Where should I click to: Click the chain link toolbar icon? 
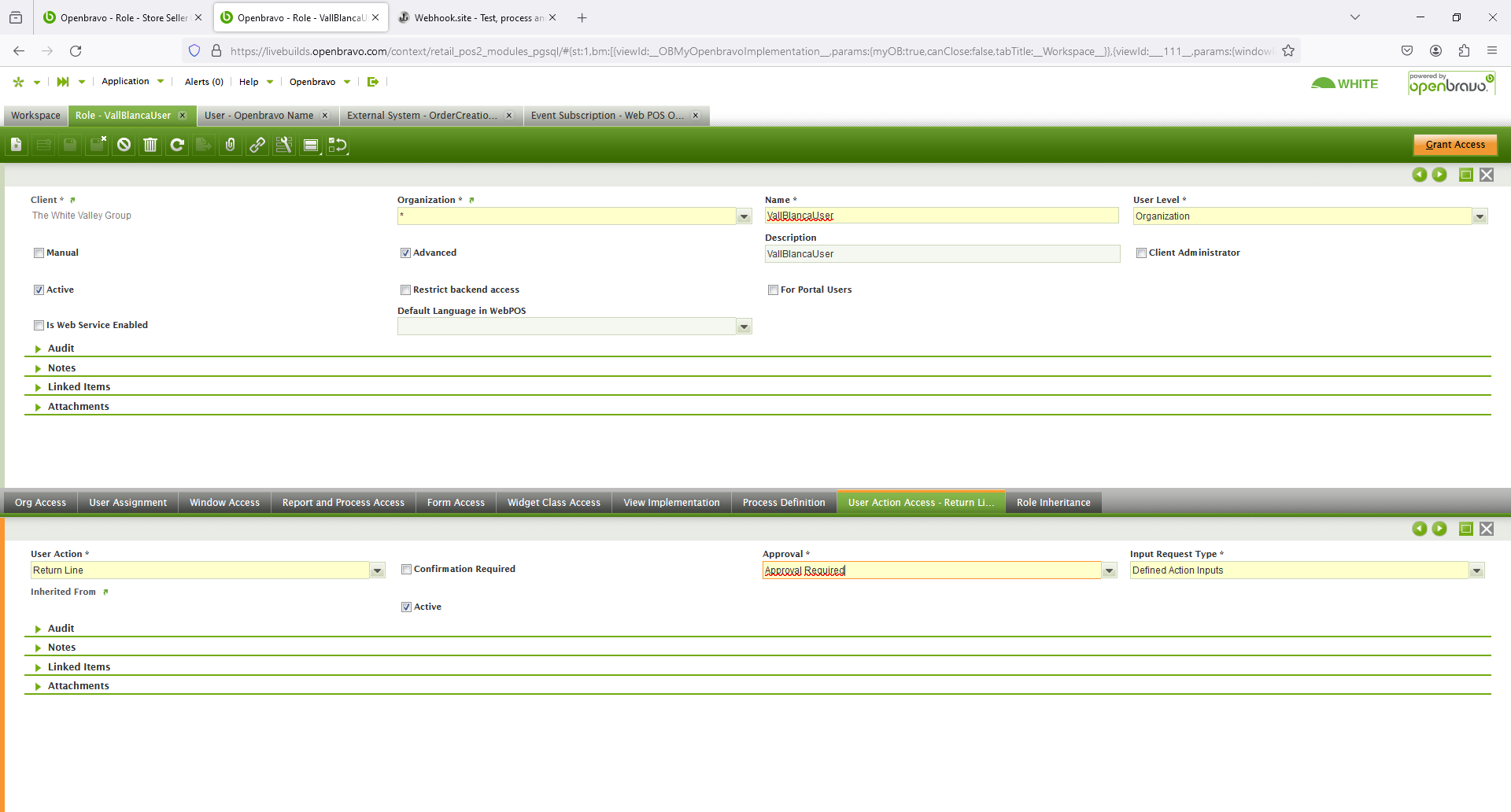(257, 145)
